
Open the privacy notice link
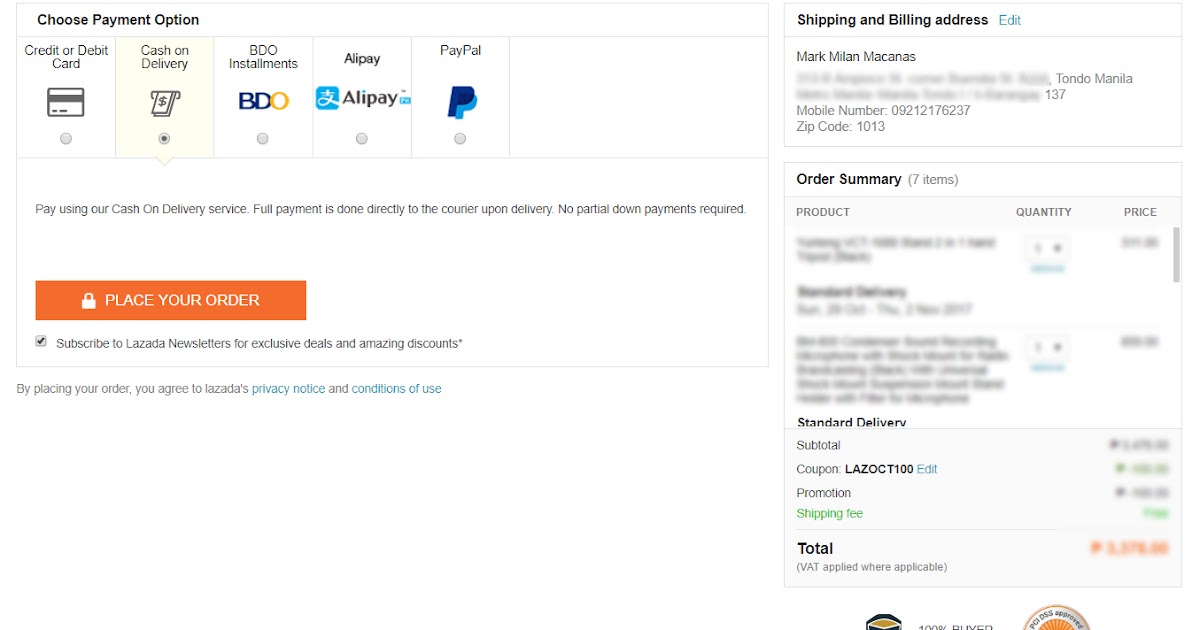coord(289,388)
